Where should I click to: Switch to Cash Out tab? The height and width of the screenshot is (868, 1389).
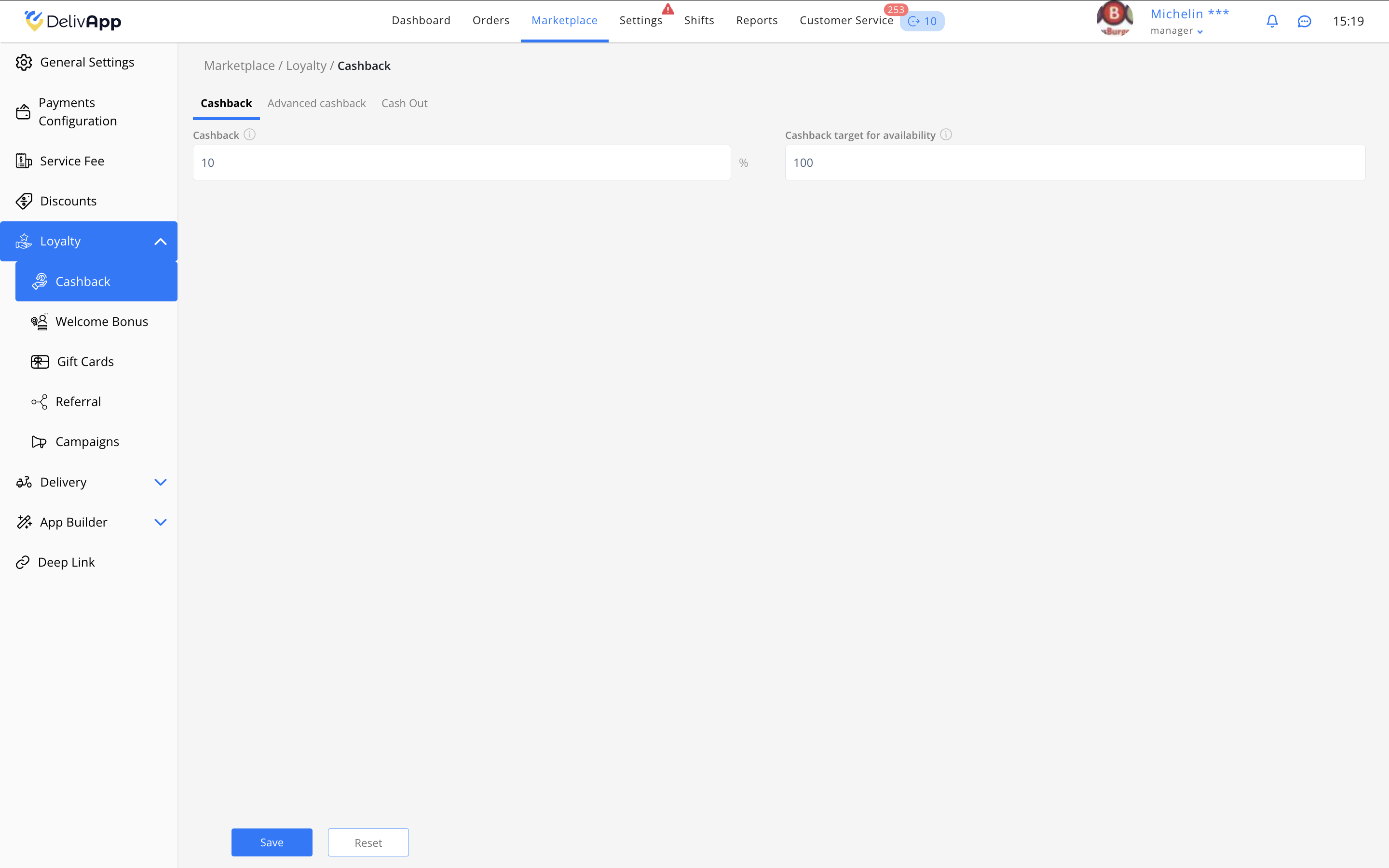click(404, 103)
